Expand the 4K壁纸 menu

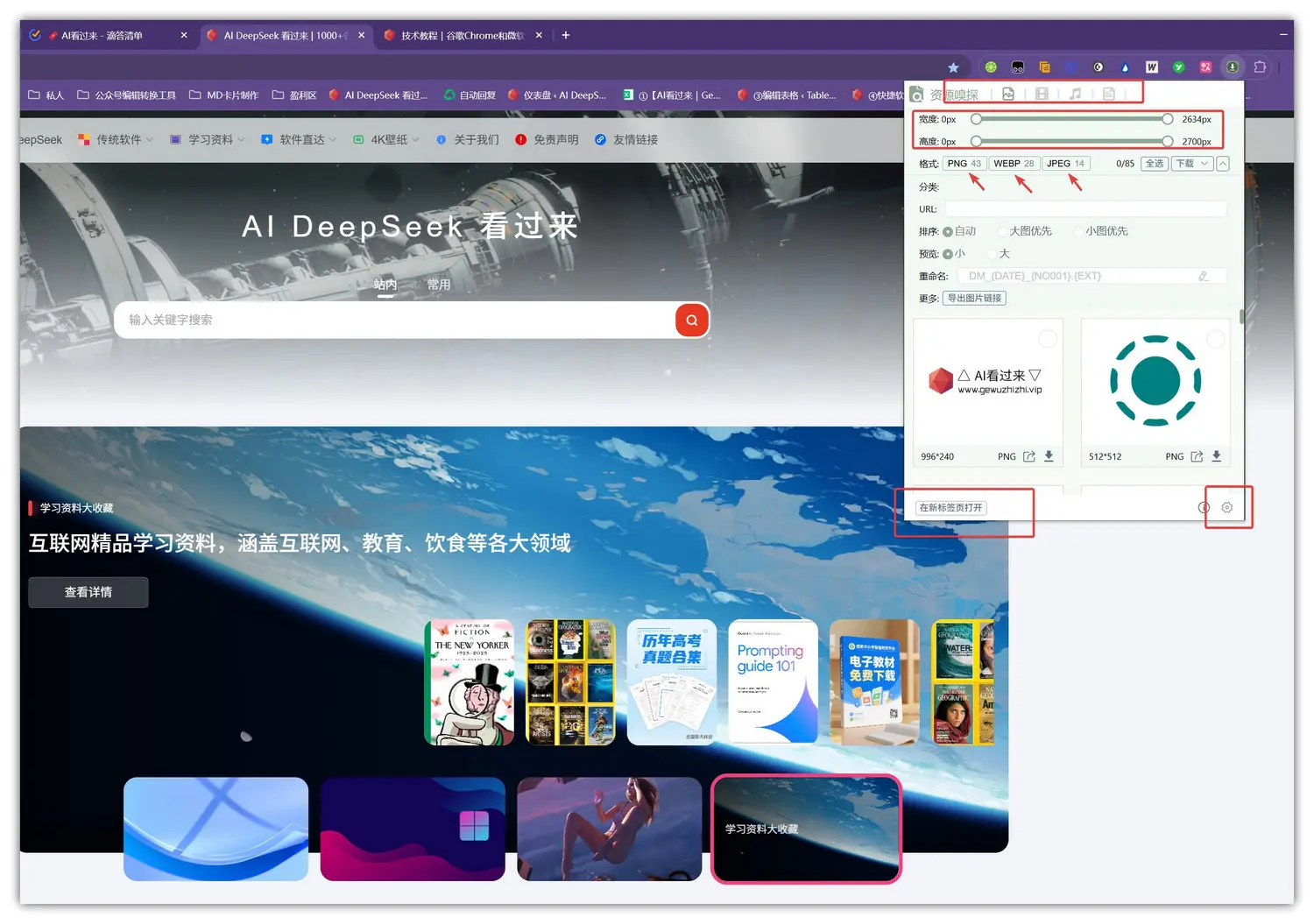(386, 139)
